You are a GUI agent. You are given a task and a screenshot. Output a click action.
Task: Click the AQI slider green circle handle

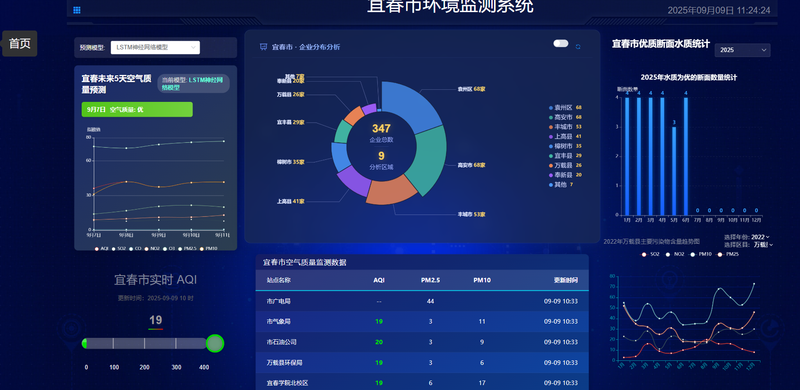(x=215, y=344)
